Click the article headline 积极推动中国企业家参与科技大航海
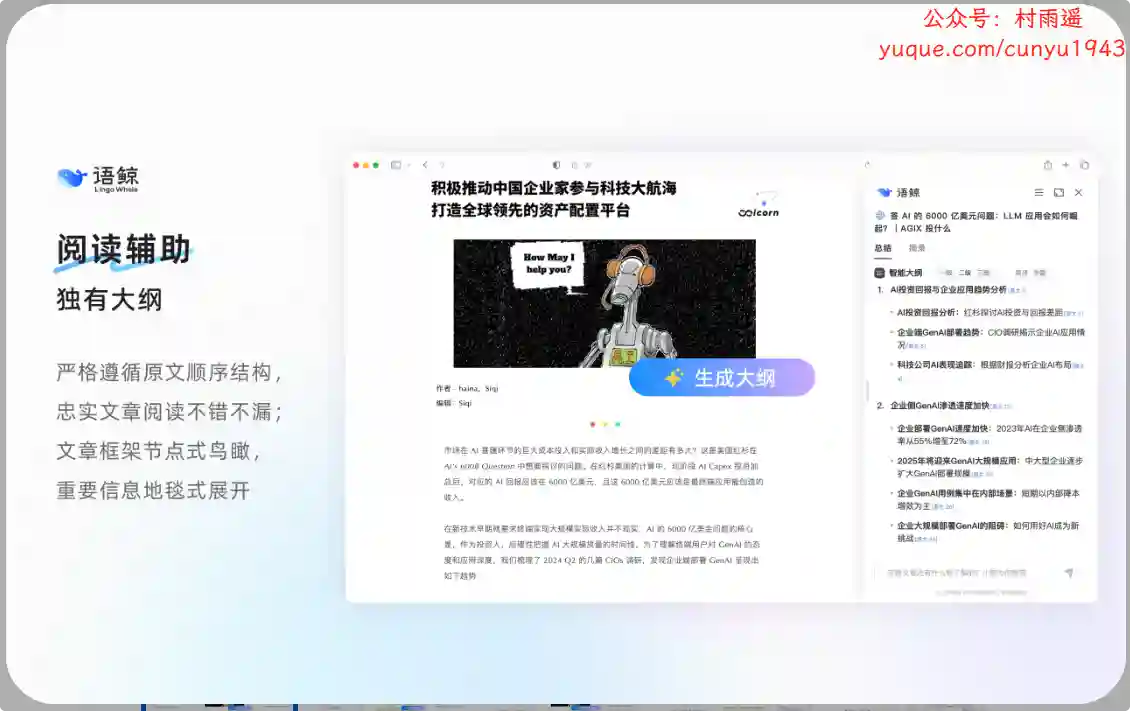 pyautogui.click(x=553, y=188)
